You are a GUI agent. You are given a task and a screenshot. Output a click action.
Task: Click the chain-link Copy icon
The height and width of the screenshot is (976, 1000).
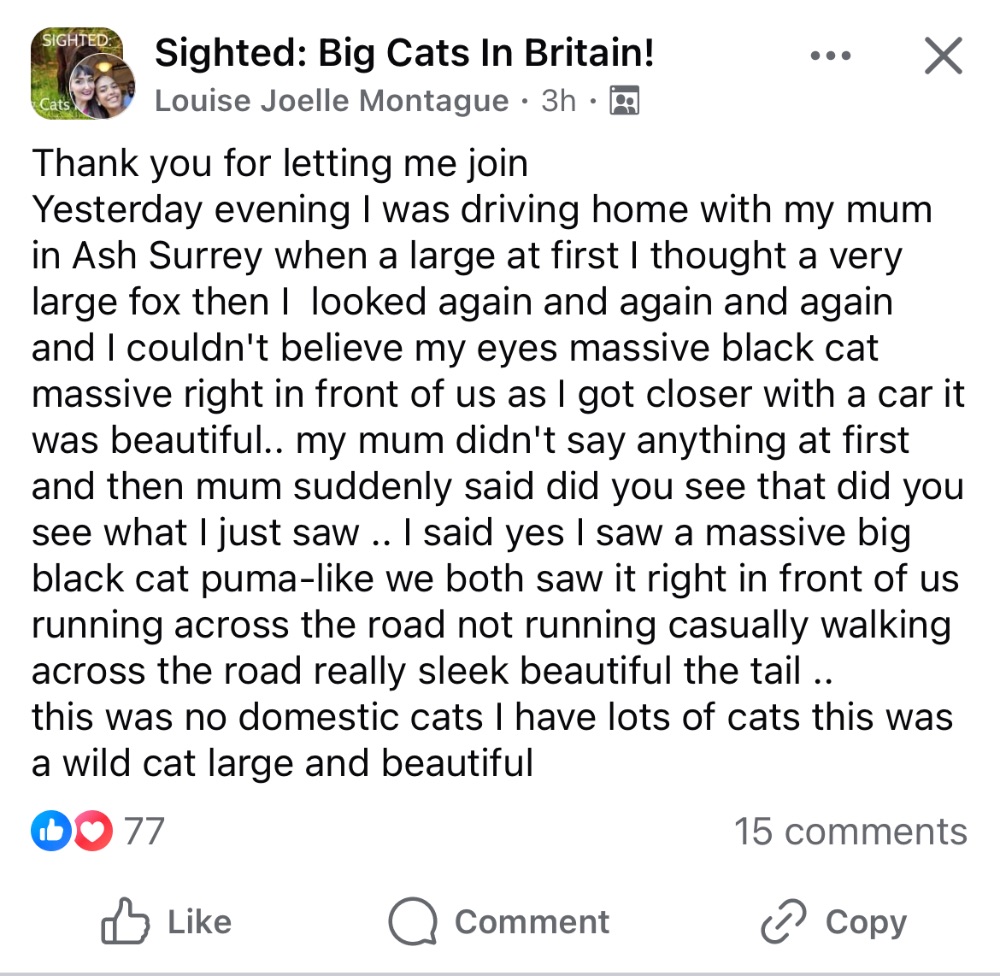[x=783, y=923]
